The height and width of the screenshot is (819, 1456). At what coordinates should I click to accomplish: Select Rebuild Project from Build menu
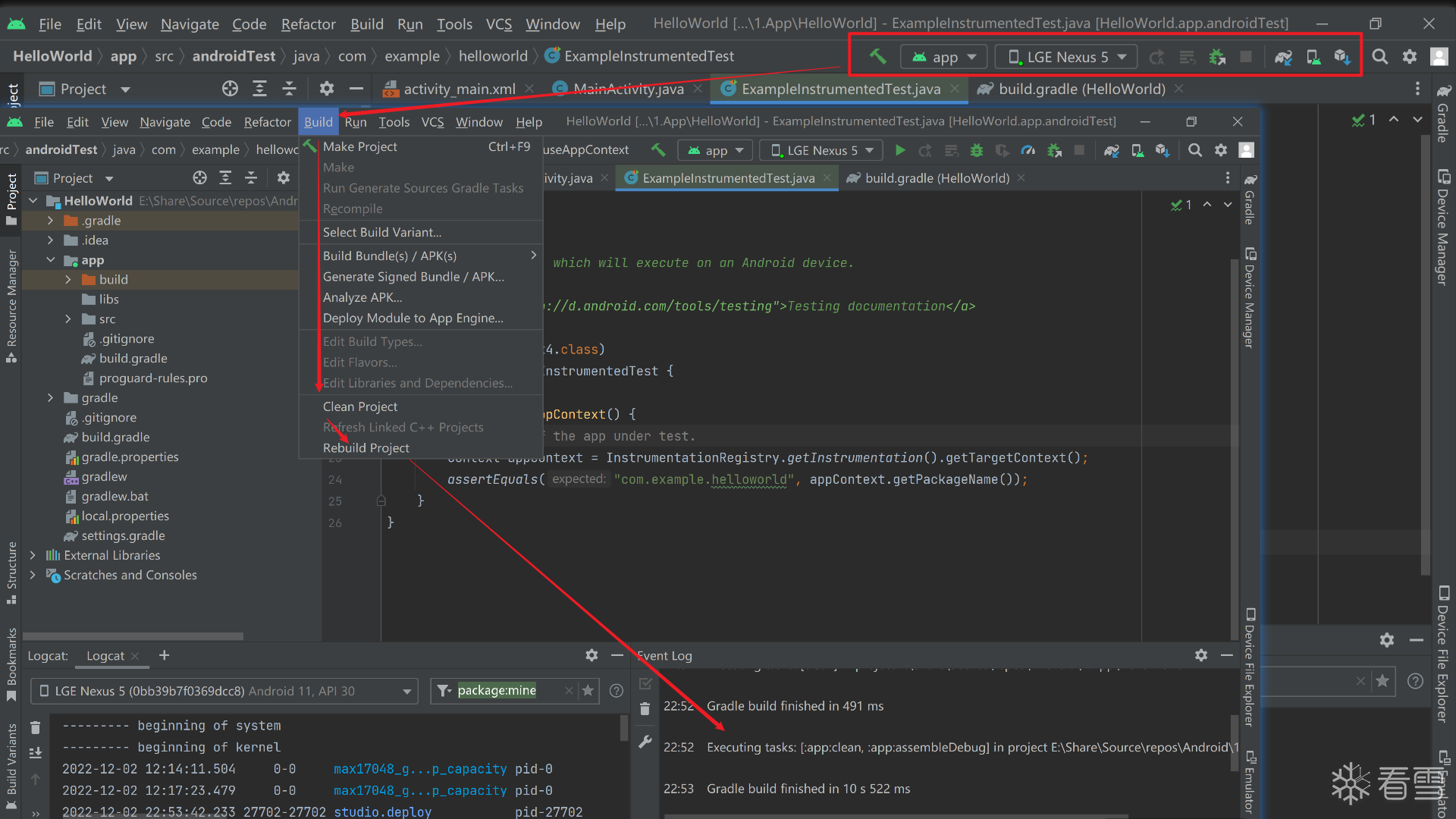pyautogui.click(x=366, y=447)
